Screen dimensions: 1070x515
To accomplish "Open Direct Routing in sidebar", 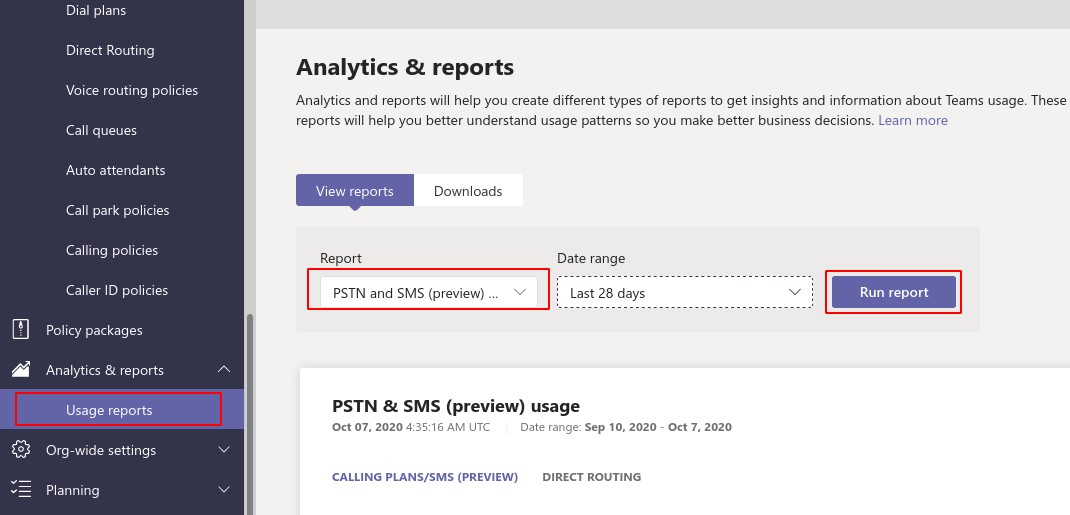I will tap(110, 50).
